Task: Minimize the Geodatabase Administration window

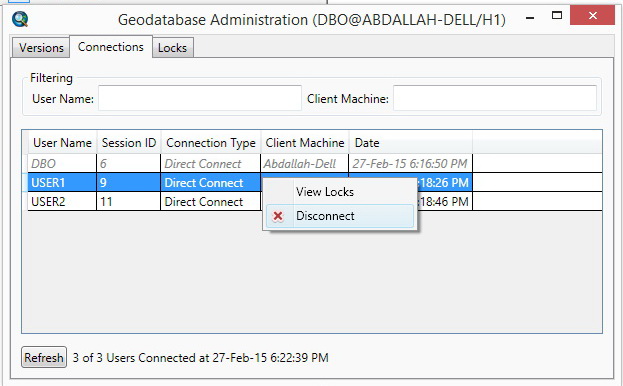Action: tap(530, 17)
